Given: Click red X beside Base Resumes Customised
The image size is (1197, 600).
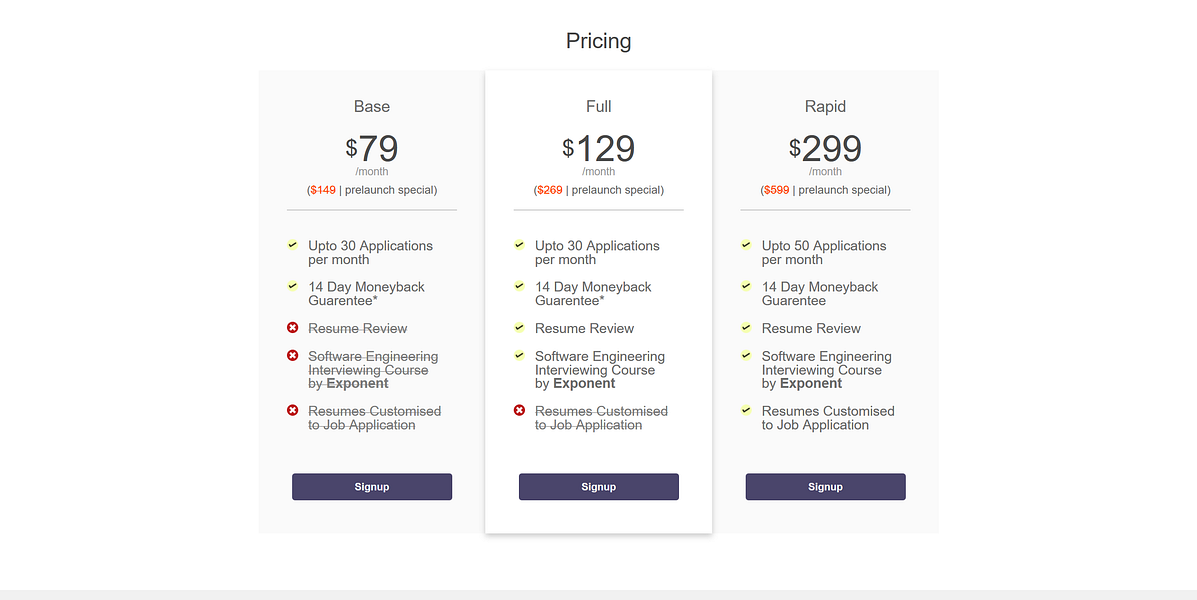Looking at the screenshot, I should [x=293, y=411].
